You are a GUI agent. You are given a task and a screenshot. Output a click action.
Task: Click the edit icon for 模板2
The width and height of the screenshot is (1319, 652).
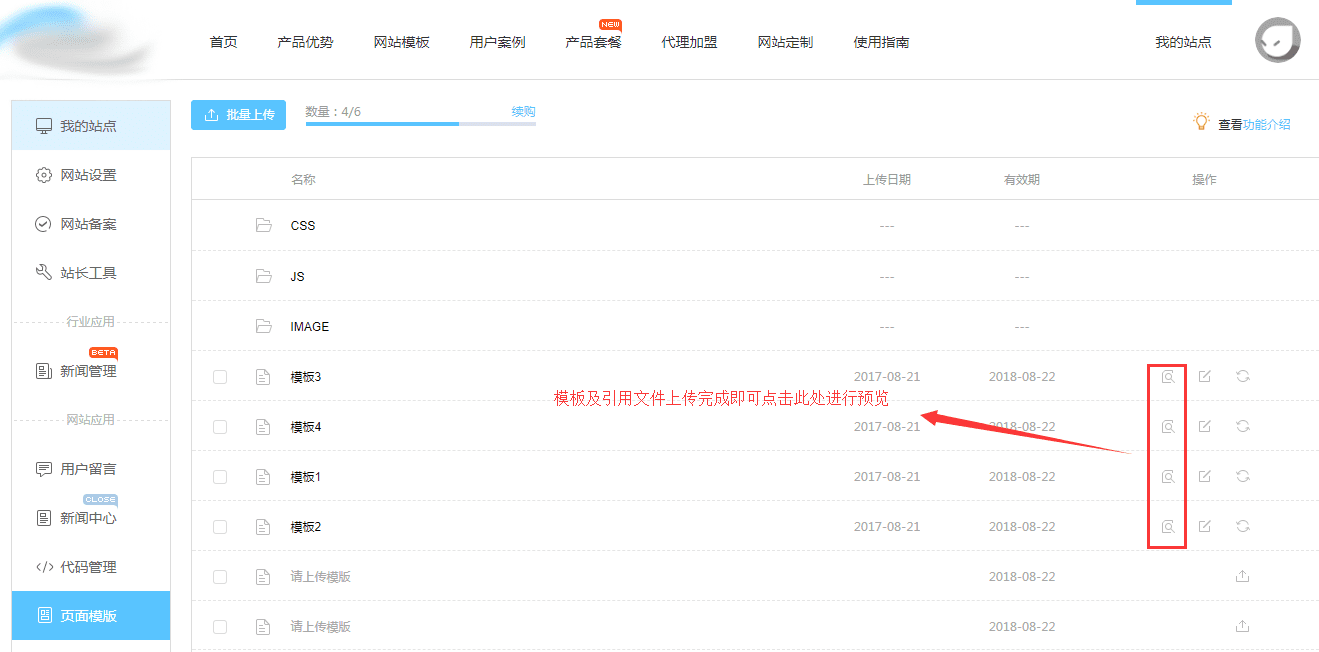(1205, 526)
